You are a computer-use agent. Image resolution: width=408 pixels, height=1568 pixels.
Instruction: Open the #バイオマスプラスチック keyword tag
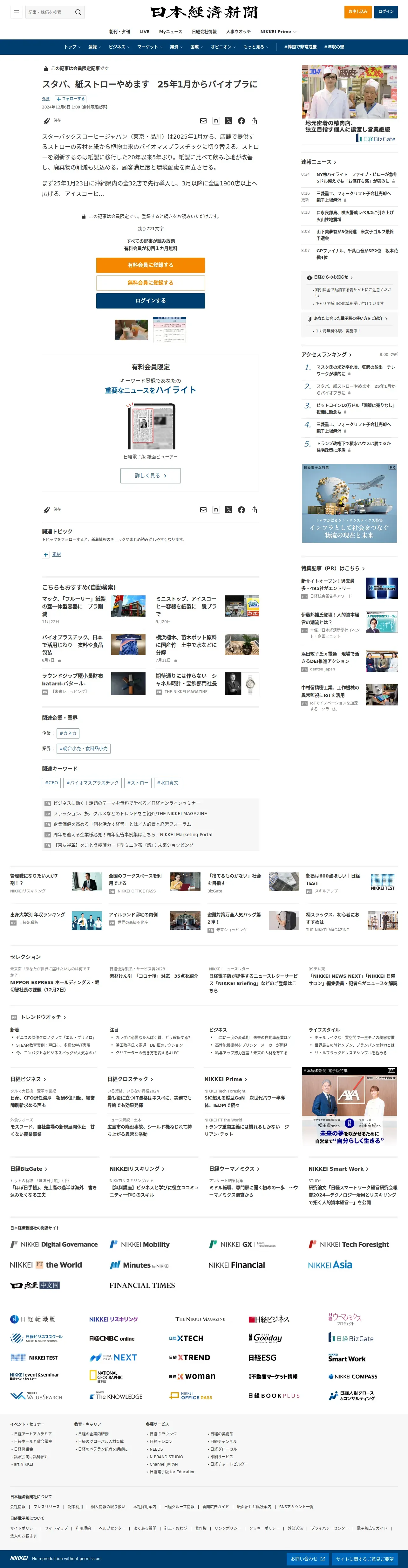pos(92,783)
